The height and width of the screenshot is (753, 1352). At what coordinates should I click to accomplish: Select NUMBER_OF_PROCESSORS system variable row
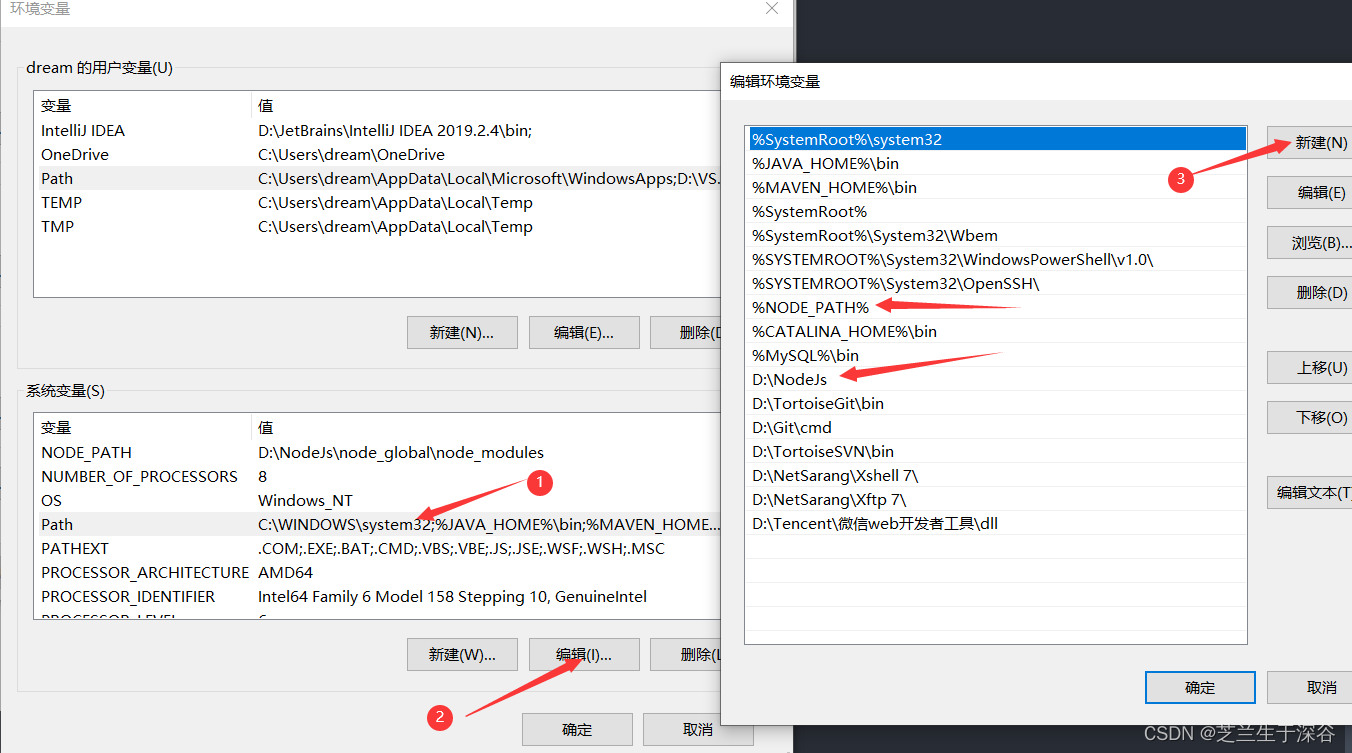coord(377,476)
